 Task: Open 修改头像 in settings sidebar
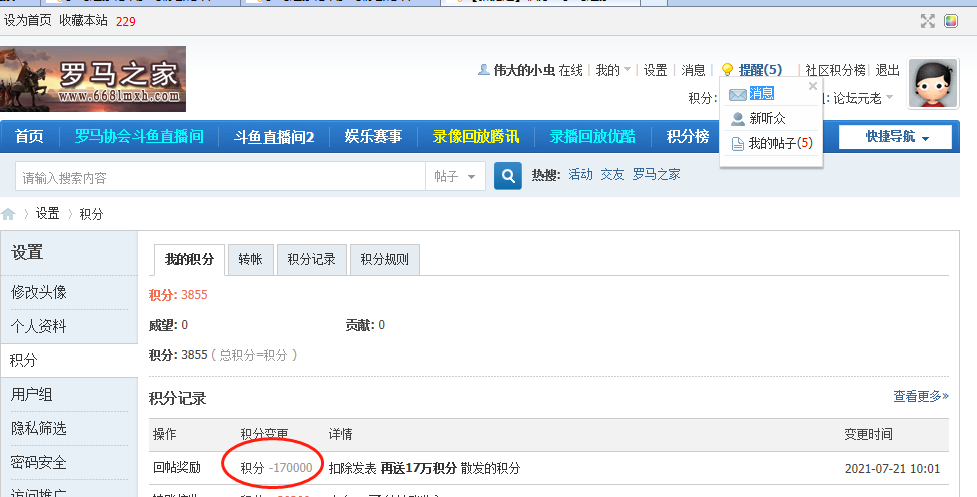coord(39,292)
